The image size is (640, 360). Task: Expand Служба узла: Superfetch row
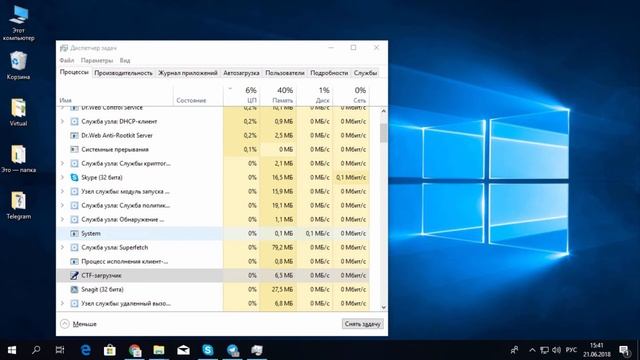[62, 247]
